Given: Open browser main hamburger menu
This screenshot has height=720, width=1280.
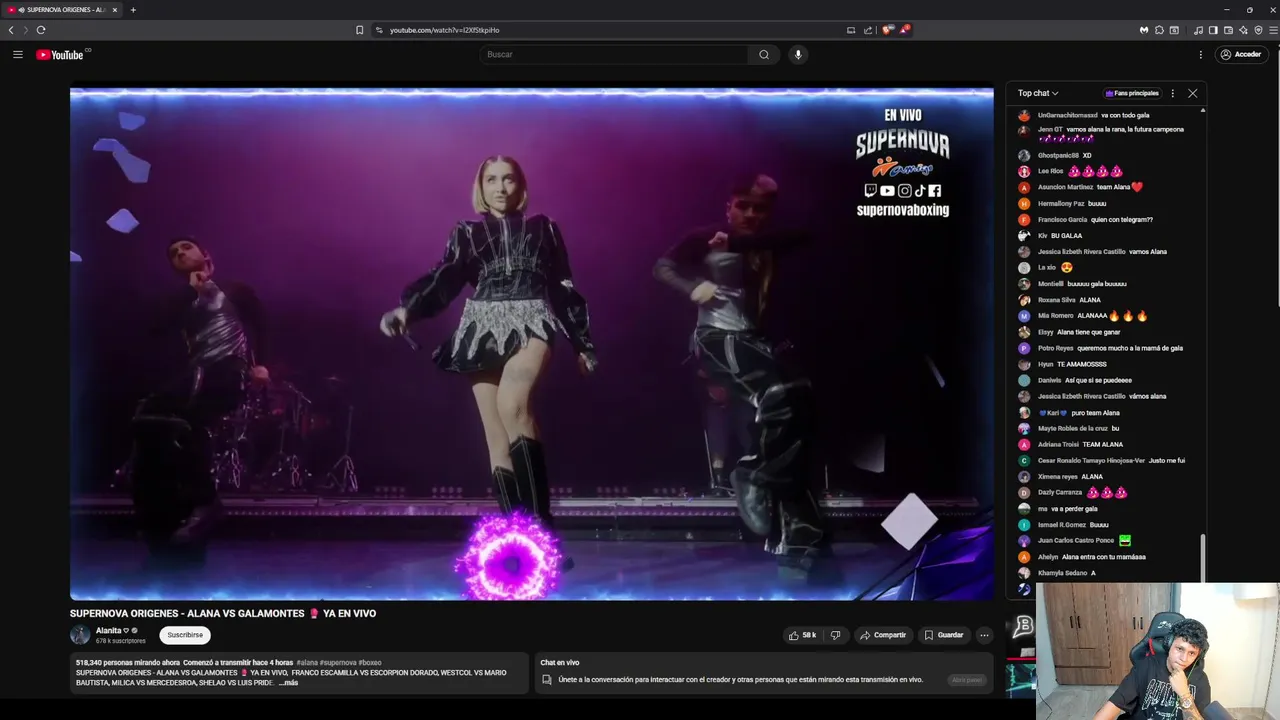Looking at the screenshot, I should pos(1272,30).
